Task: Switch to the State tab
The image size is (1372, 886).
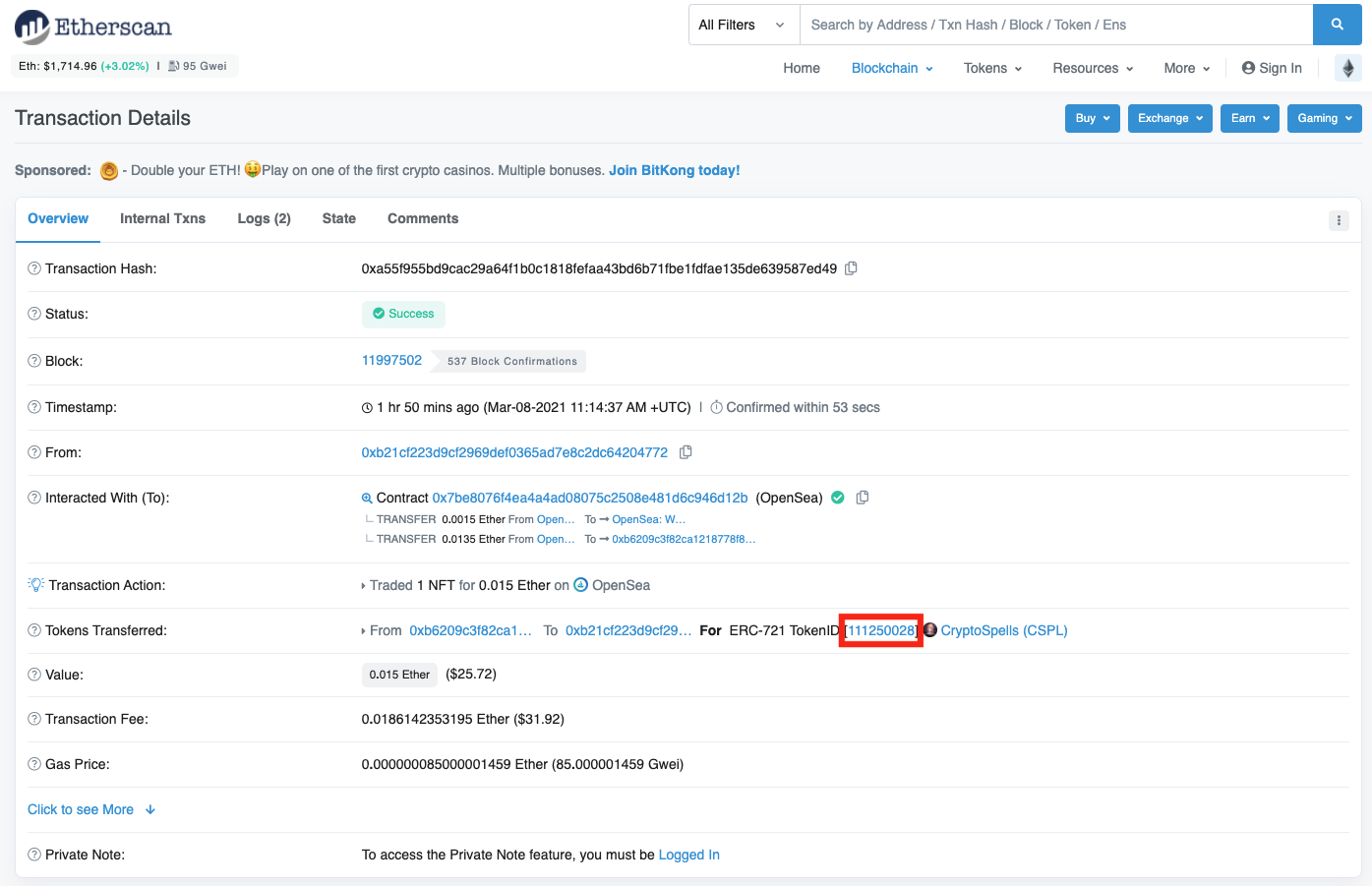Action: [x=339, y=218]
